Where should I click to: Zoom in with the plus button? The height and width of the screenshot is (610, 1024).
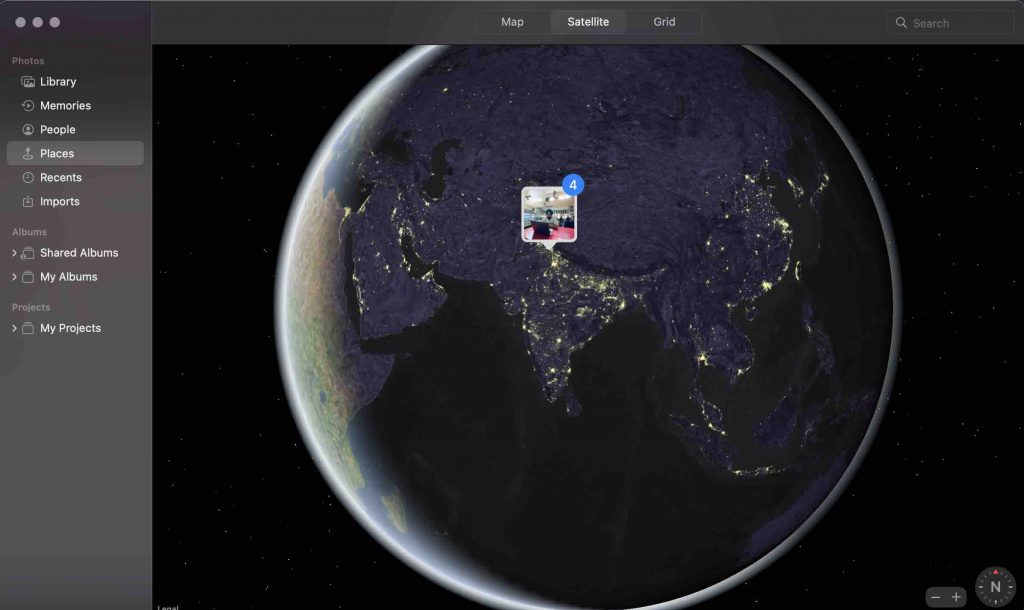(956, 597)
